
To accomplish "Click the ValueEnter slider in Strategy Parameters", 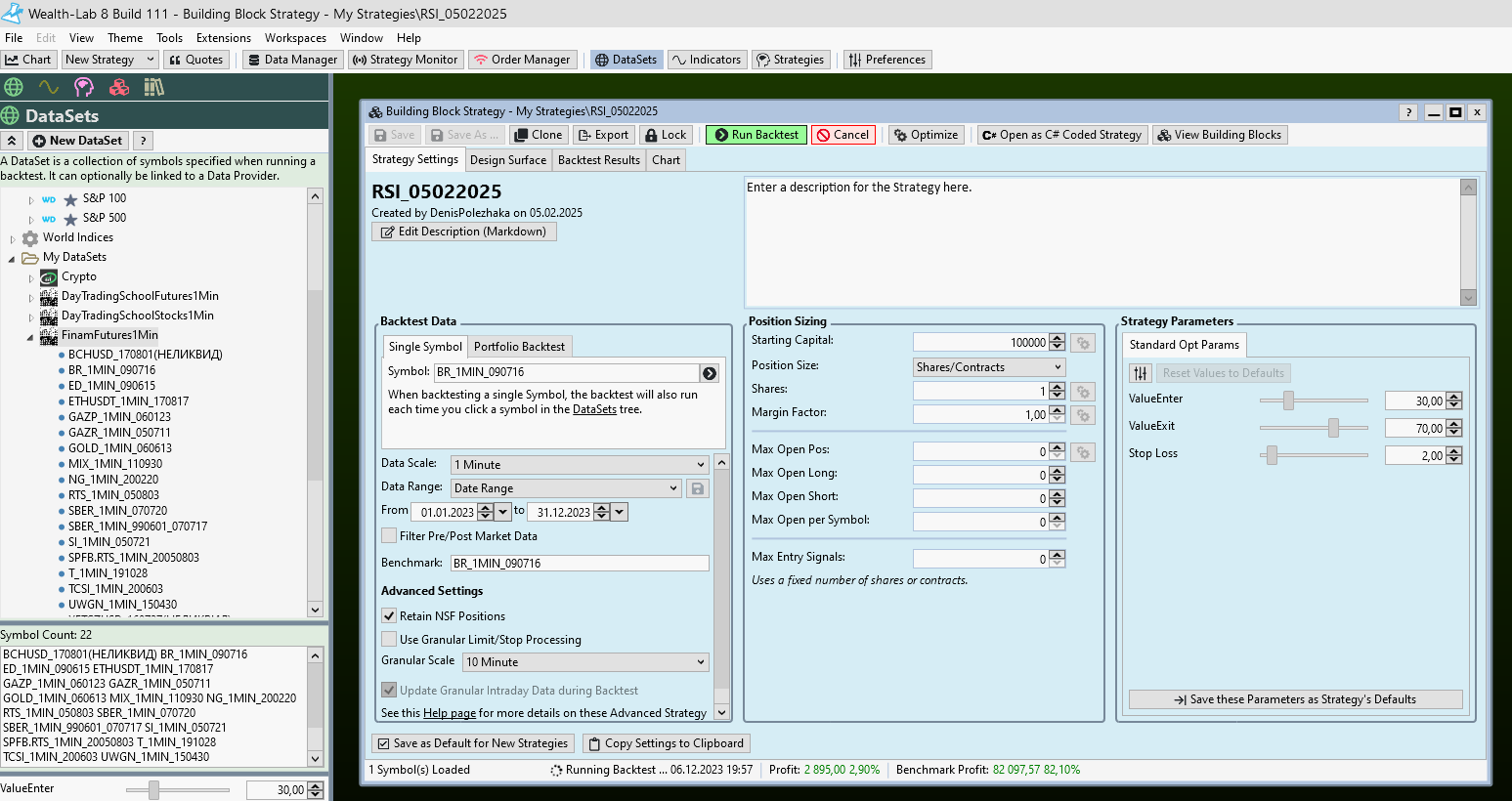I will pos(1314,400).
